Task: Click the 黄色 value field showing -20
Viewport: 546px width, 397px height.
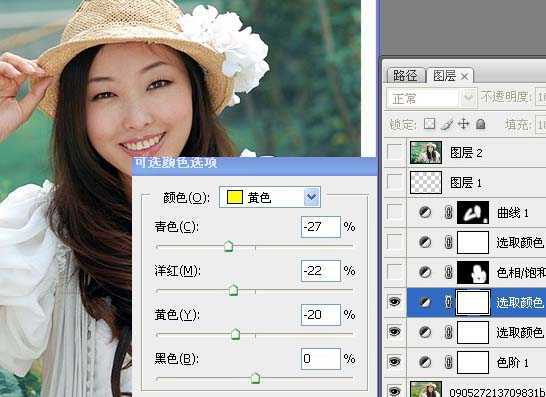Action: coord(321,315)
